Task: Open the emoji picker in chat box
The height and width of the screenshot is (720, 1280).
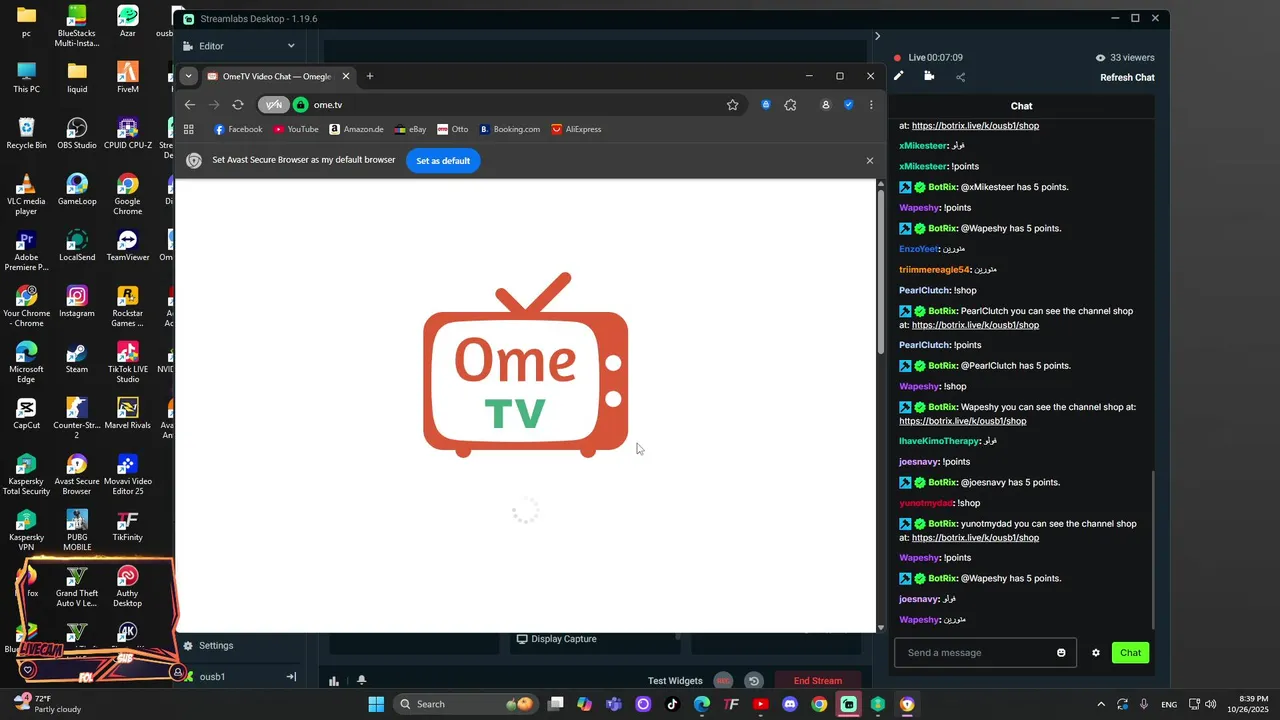Action: pos(1061,653)
